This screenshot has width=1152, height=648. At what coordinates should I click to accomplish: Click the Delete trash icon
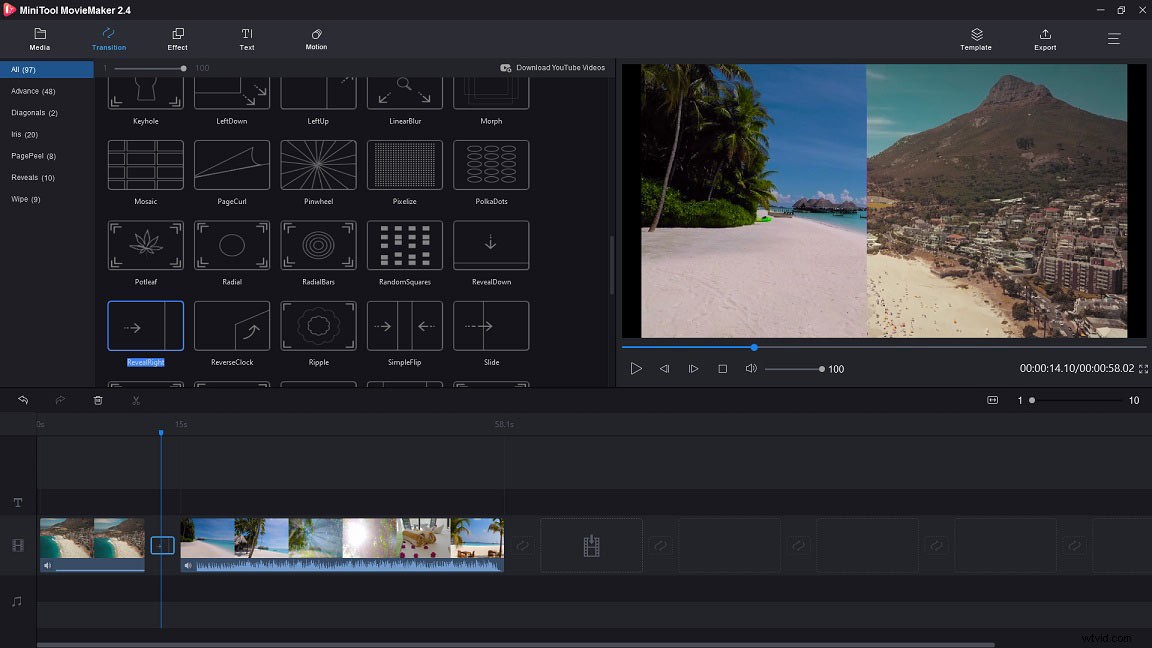pyautogui.click(x=97, y=400)
